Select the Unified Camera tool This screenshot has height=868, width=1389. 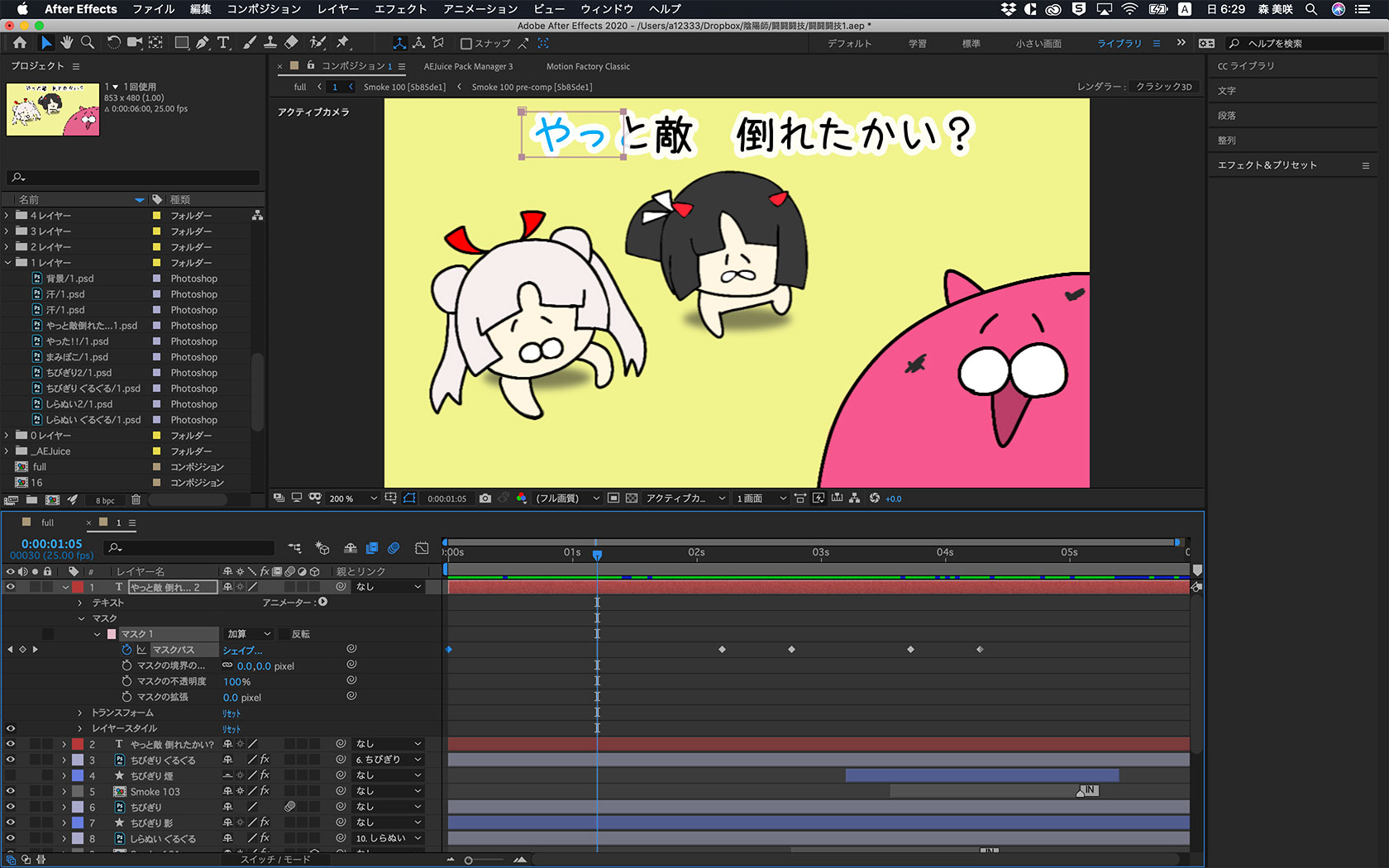point(134,43)
